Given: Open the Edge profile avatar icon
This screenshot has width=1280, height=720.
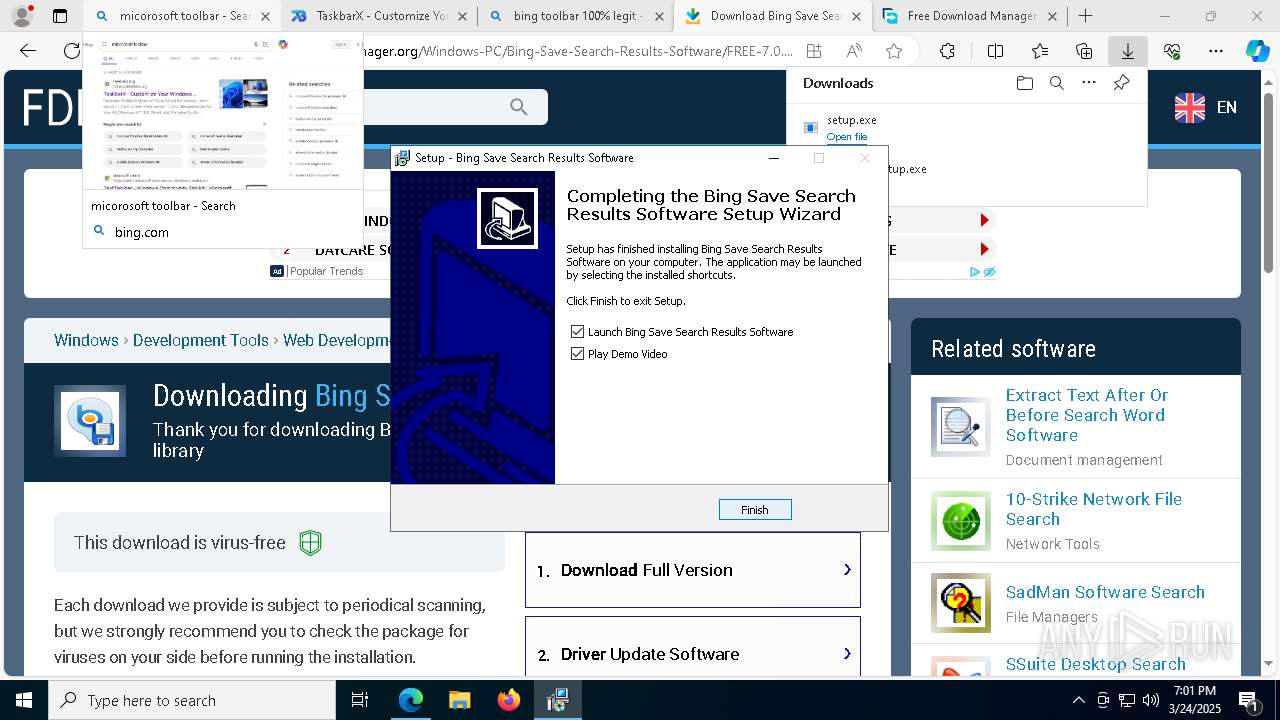Looking at the screenshot, I should click(x=21, y=16).
